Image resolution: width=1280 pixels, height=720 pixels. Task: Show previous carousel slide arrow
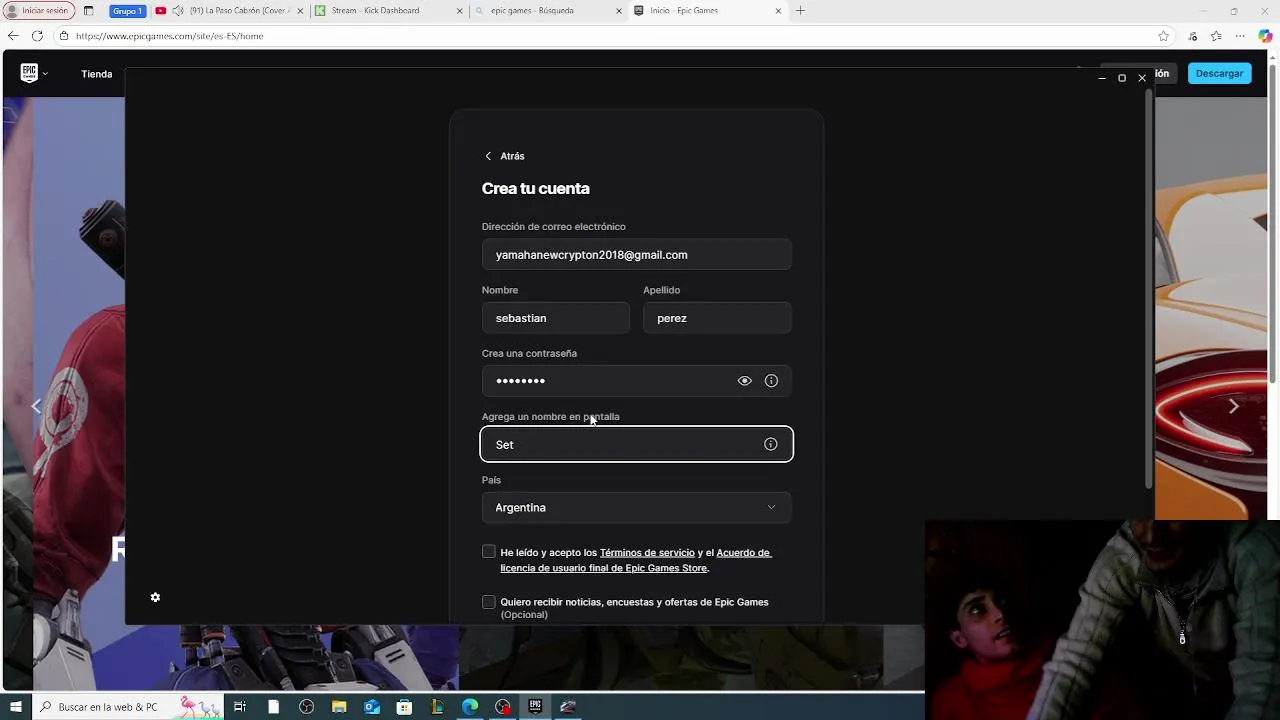coord(36,406)
